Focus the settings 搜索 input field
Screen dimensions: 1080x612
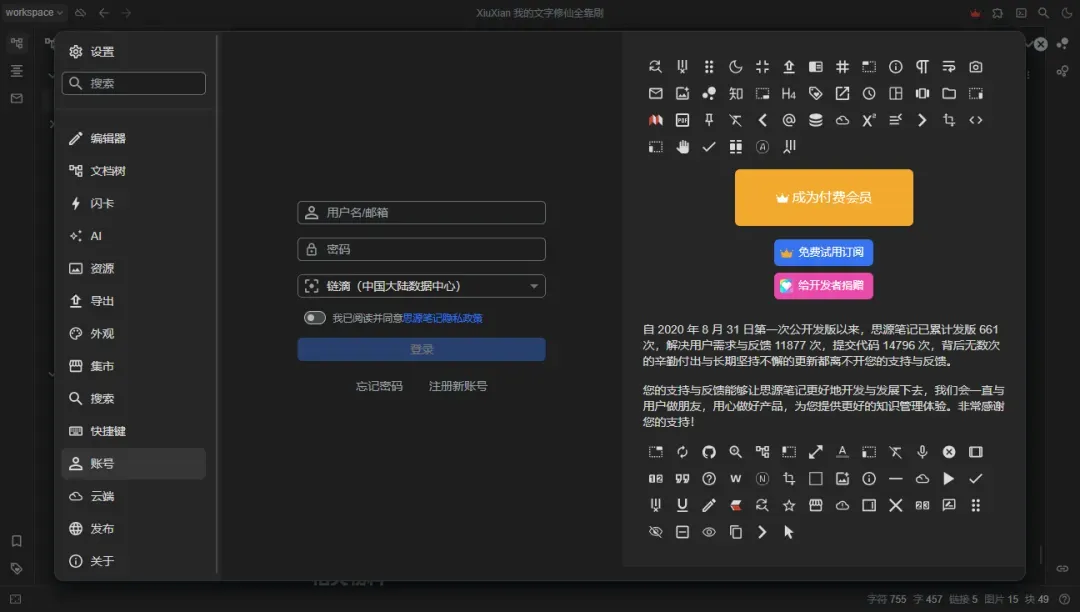click(x=134, y=83)
